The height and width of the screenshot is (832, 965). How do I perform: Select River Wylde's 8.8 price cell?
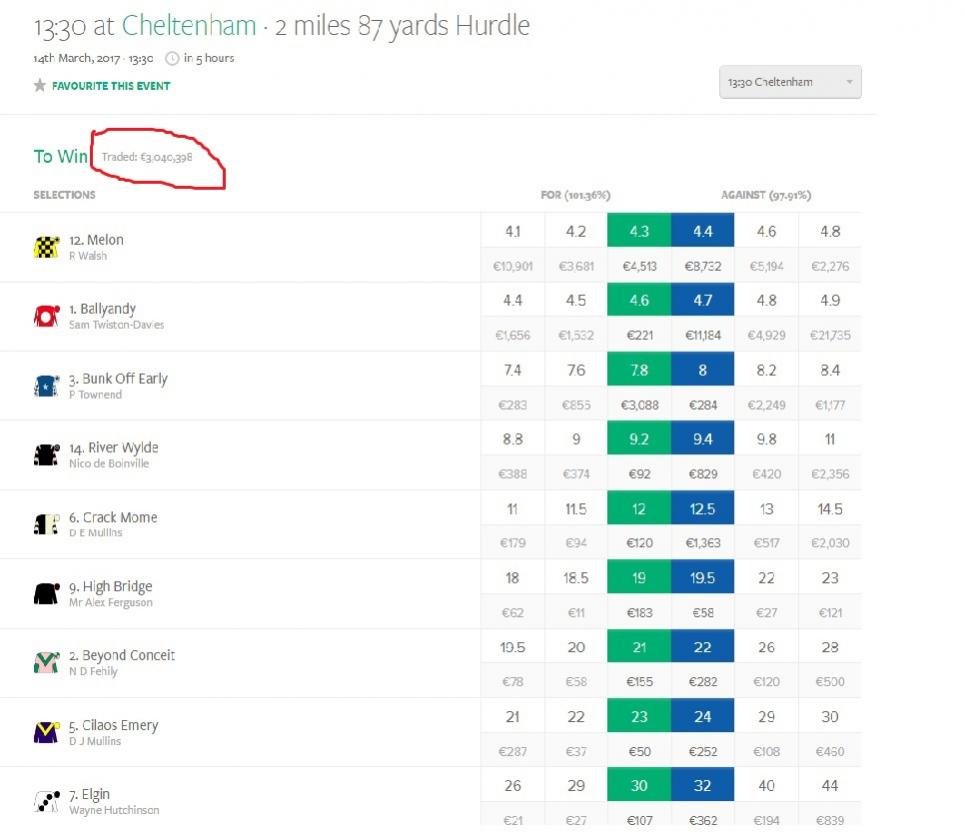point(512,438)
